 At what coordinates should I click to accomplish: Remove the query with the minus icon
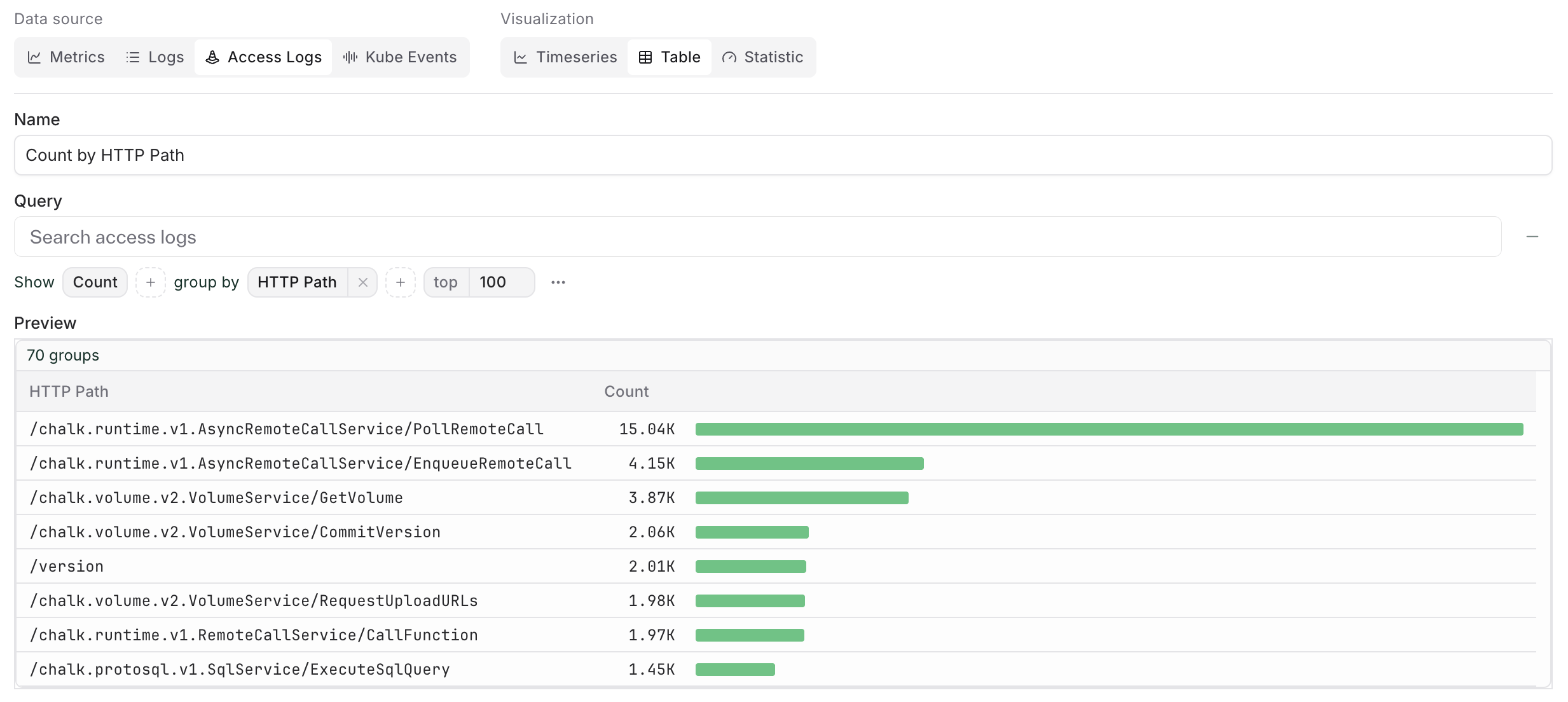pyautogui.click(x=1532, y=237)
